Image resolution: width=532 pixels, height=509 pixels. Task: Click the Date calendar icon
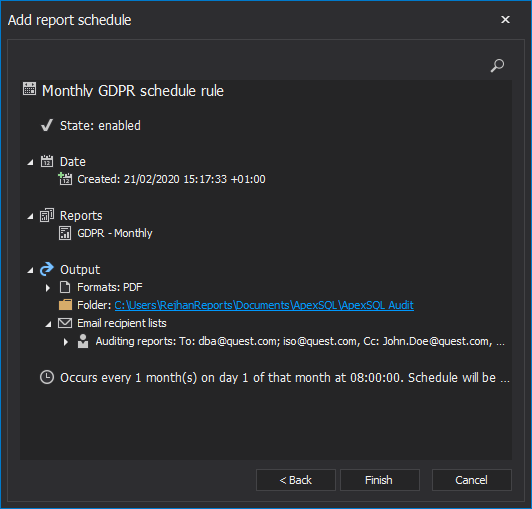click(x=47, y=161)
